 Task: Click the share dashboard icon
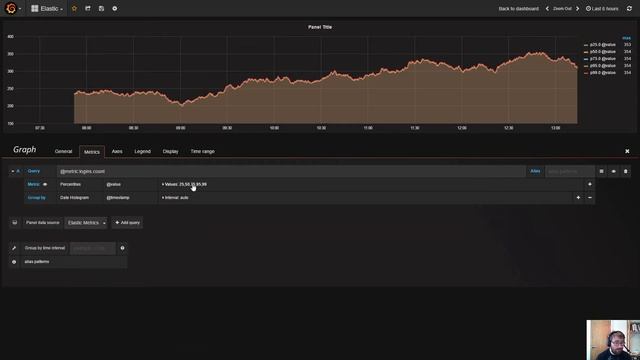[x=88, y=9]
